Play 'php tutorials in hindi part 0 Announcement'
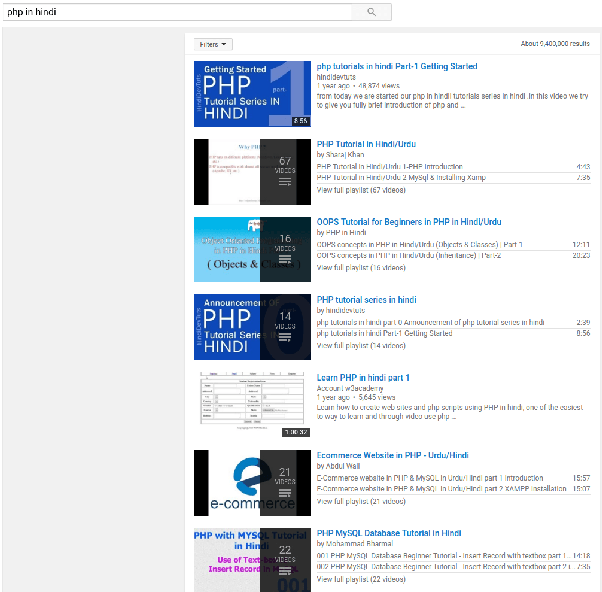 (x=430, y=322)
